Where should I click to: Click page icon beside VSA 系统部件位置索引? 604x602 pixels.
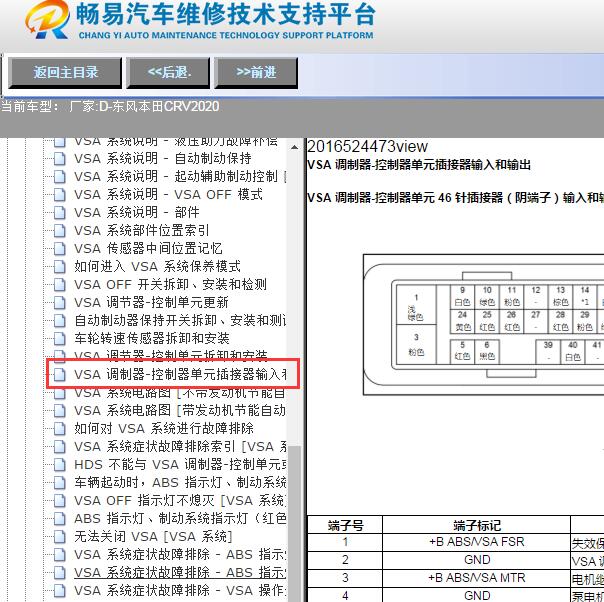[60, 230]
